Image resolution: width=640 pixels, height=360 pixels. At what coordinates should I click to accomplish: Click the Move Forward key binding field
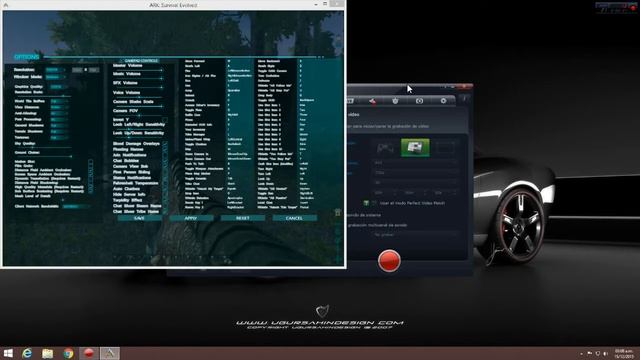click(x=240, y=61)
